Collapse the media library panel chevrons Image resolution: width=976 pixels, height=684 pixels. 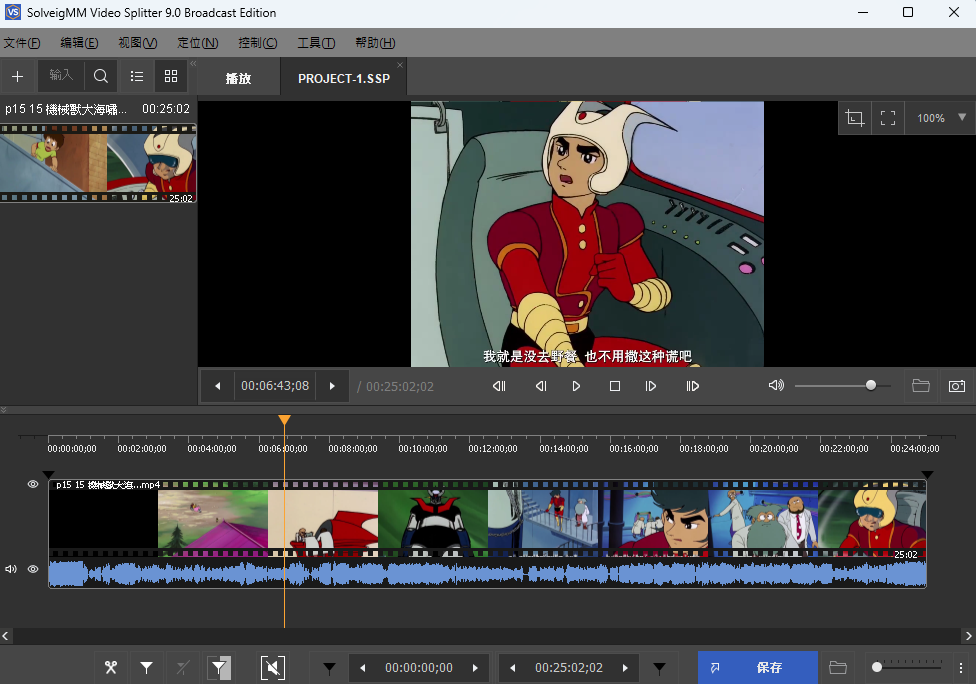(193, 63)
